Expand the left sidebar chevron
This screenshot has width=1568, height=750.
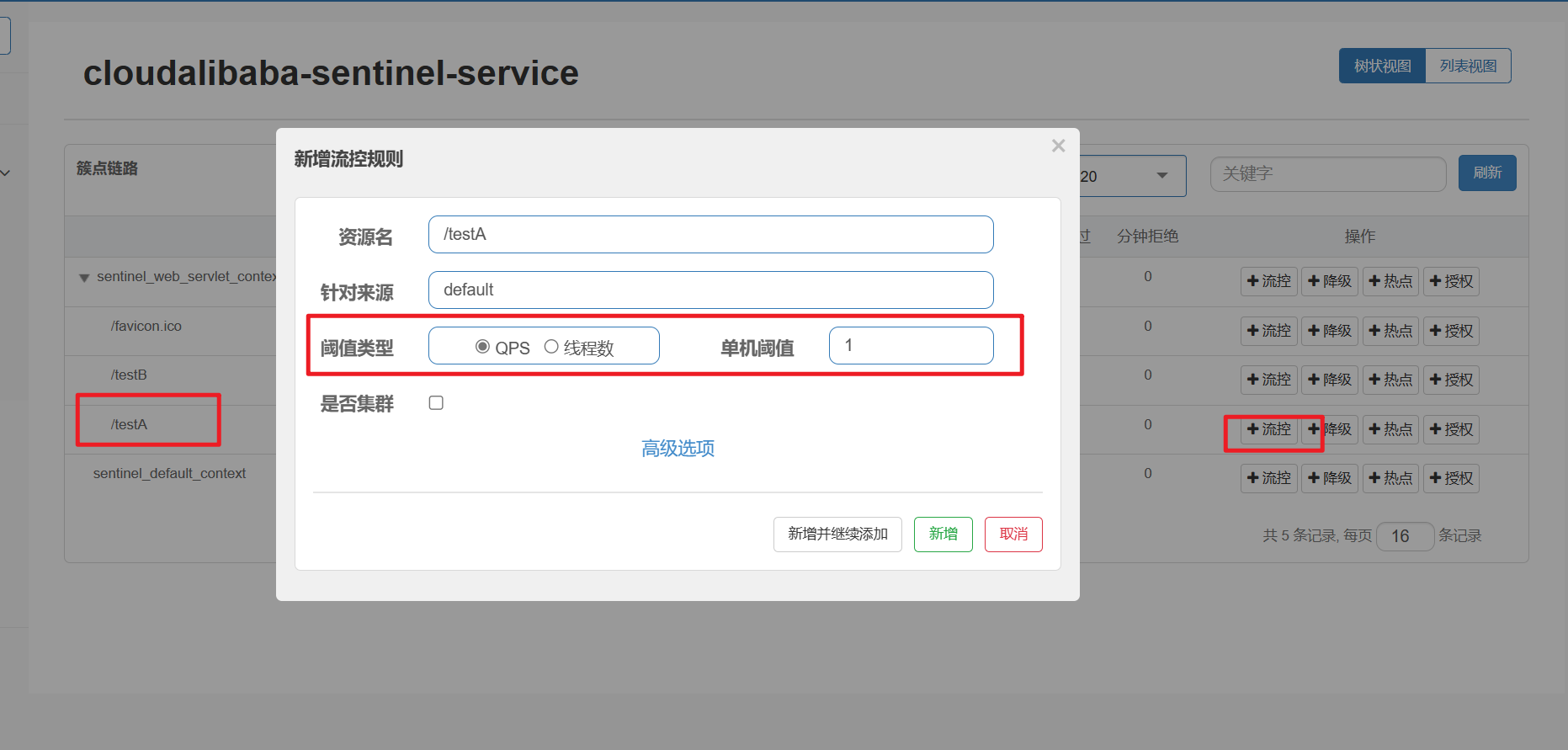click(x=6, y=173)
